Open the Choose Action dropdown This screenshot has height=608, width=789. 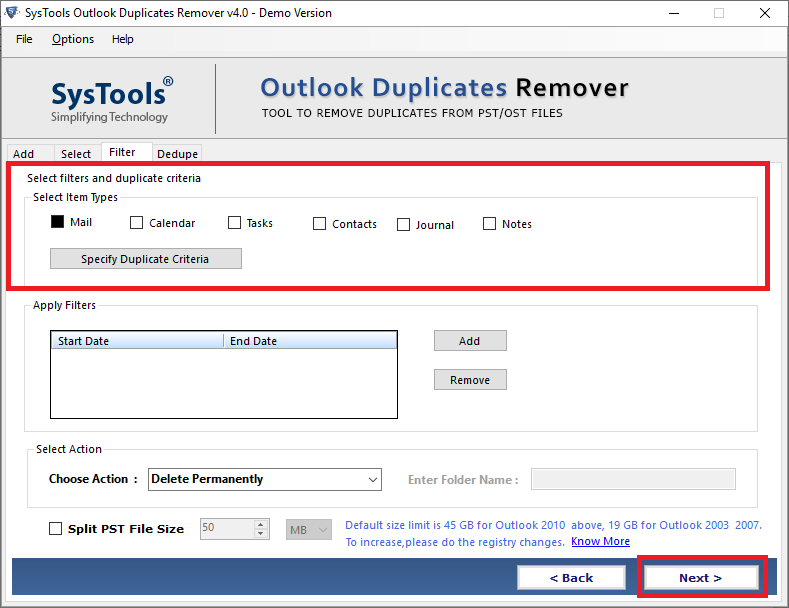(265, 479)
